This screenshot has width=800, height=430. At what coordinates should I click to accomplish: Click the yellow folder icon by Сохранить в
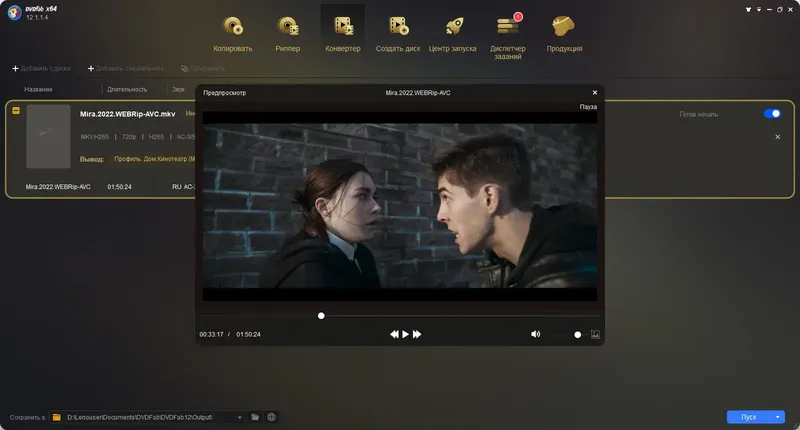tap(57, 417)
